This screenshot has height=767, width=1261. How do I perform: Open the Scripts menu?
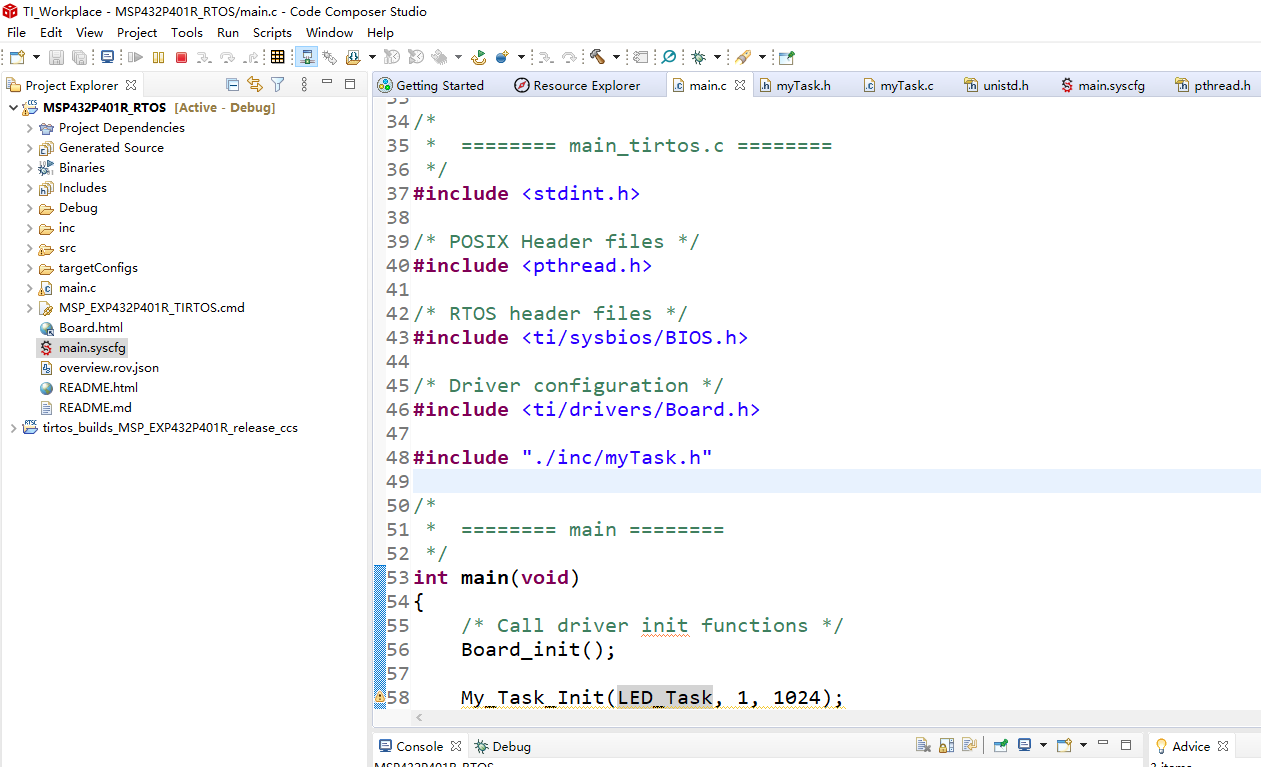click(x=272, y=32)
